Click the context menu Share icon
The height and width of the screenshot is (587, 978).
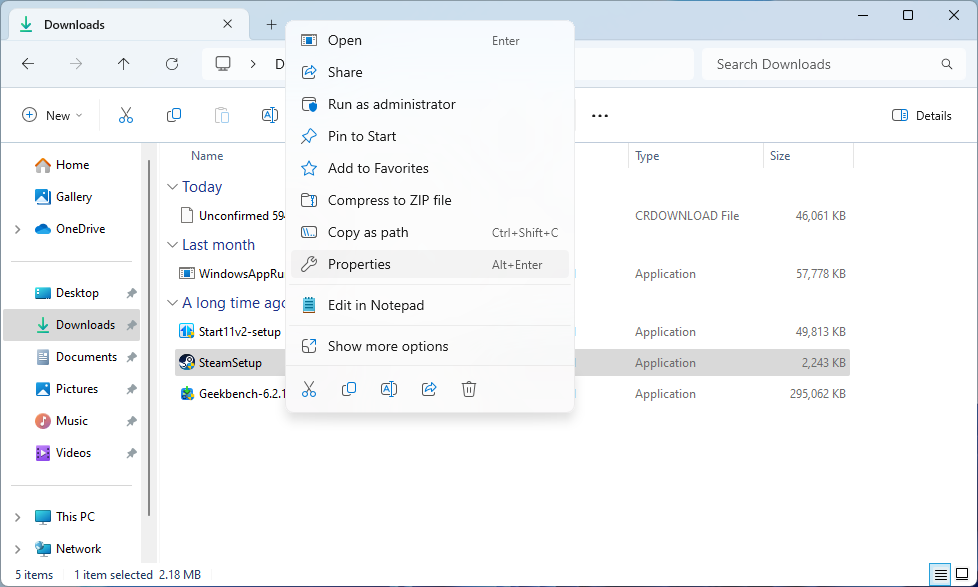click(x=429, y=389)
